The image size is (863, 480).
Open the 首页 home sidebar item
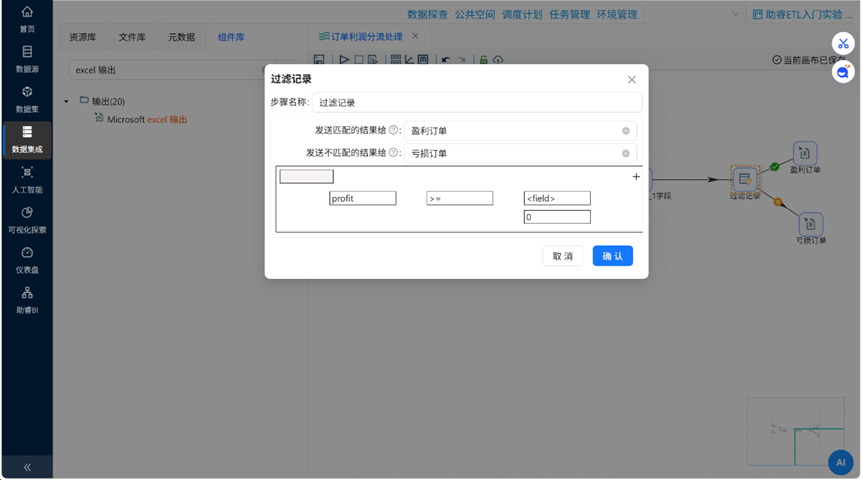(x=27, y=19)
